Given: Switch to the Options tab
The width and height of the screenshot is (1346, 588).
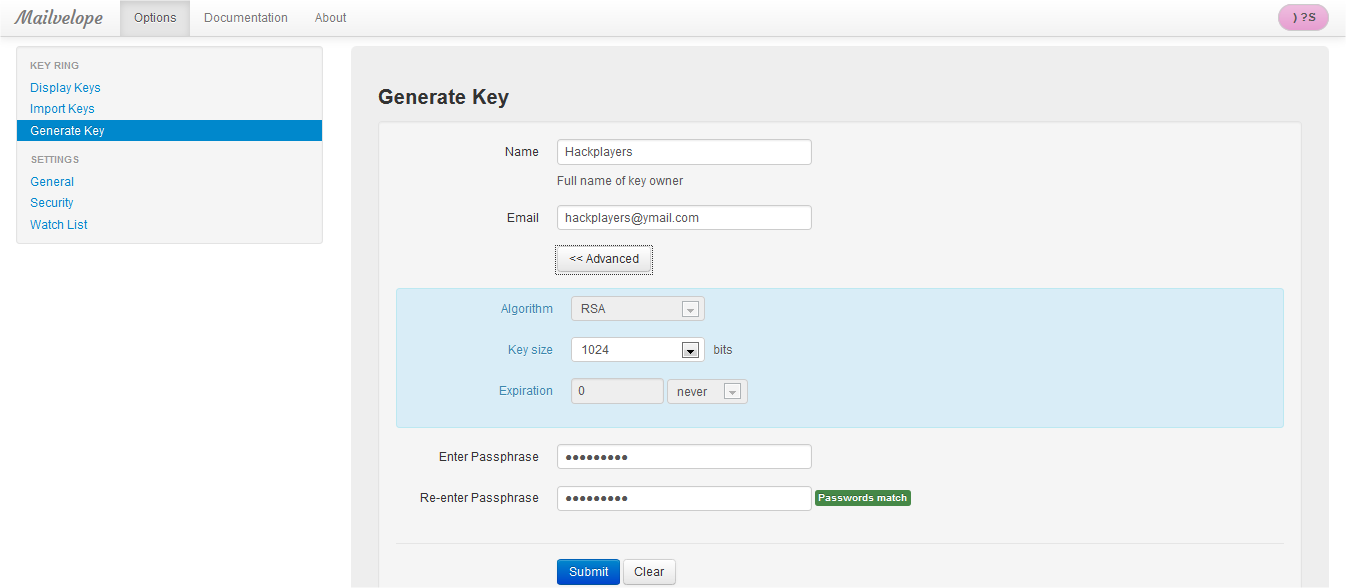Looking at the screenshot, I should [155, 18].
